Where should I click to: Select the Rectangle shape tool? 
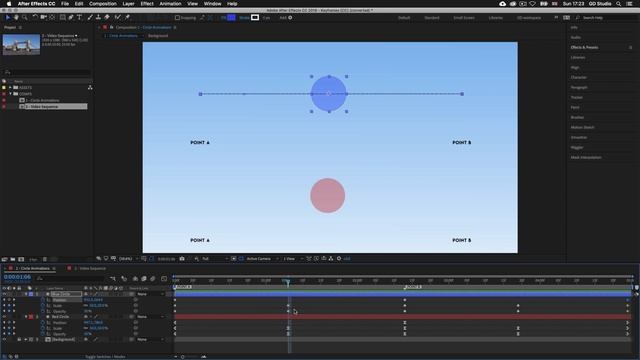click(62, 18)
